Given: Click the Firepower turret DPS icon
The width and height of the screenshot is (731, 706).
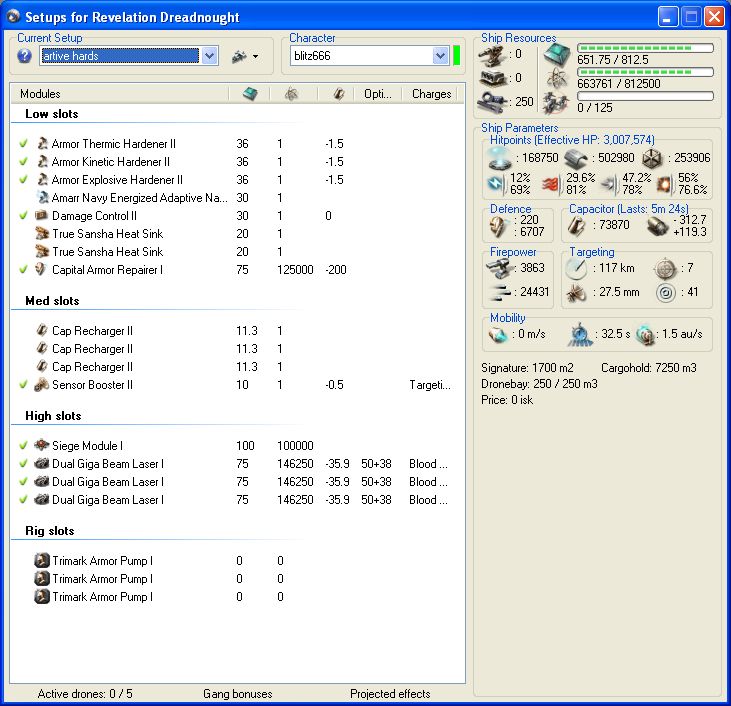Looking at the screenshot, I should click(499, 268).
